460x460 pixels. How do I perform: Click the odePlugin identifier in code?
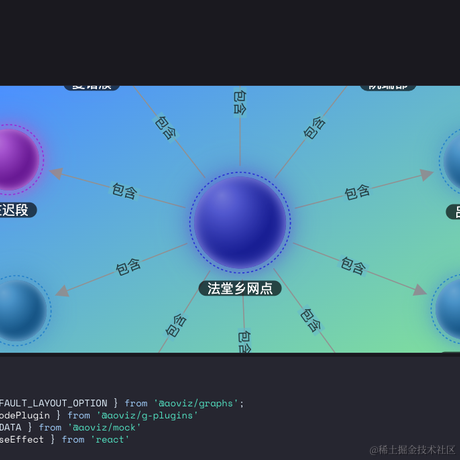(x=25, y=415)
